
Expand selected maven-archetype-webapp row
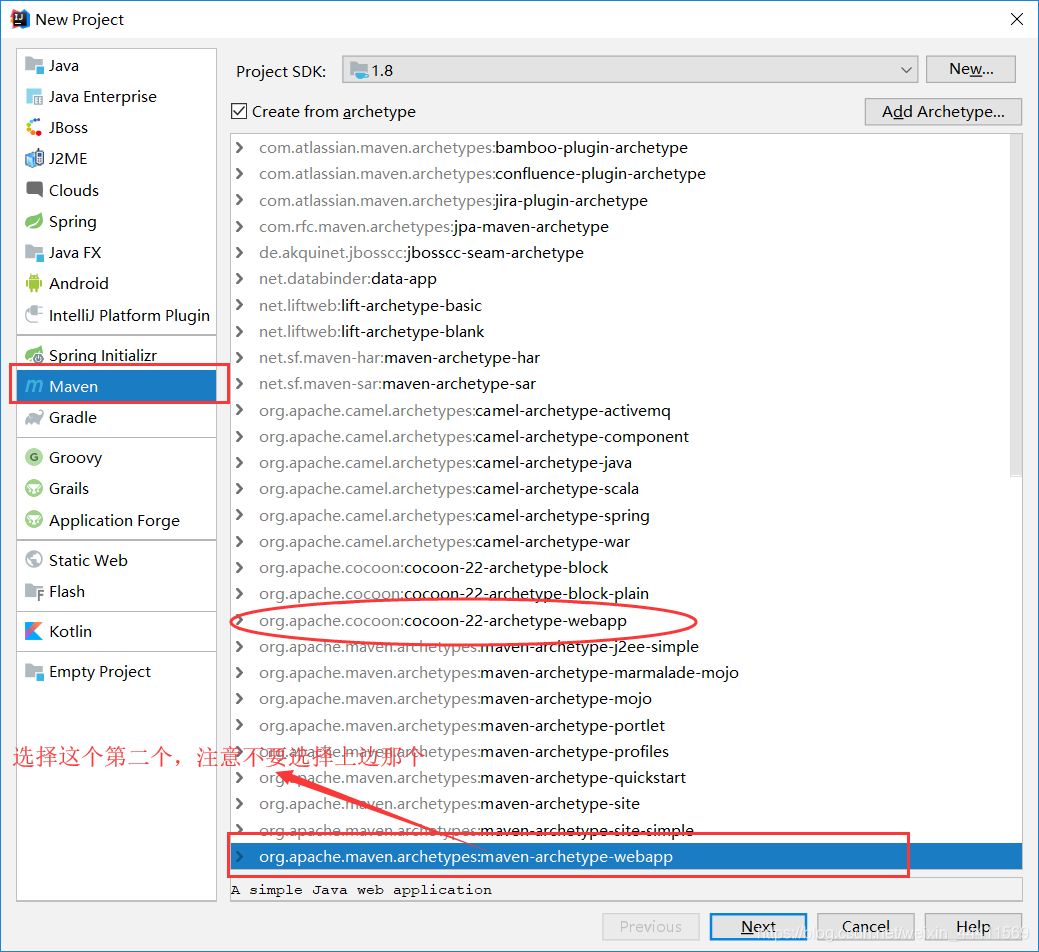click(240, 857)
